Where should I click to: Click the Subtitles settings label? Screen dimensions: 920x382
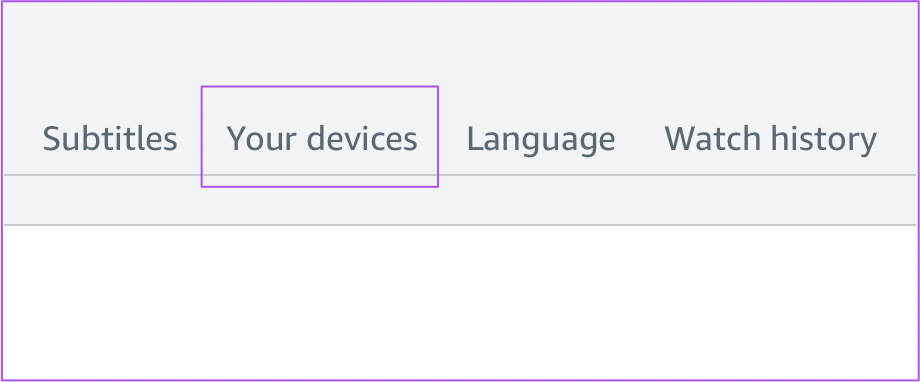point(110,139)
